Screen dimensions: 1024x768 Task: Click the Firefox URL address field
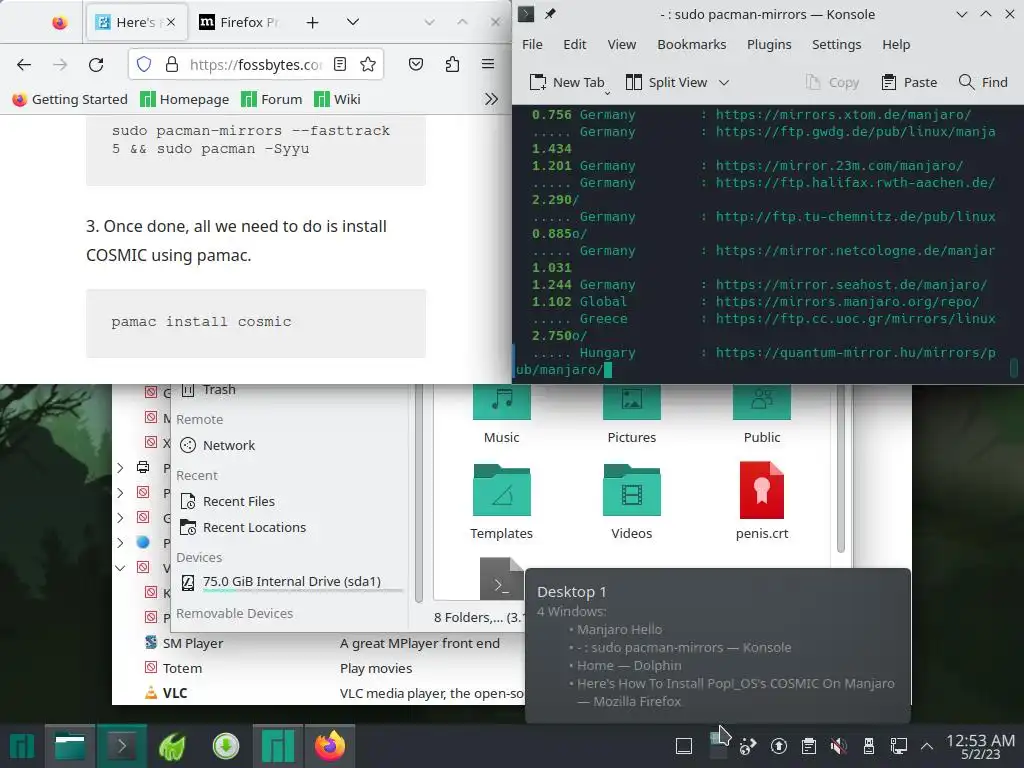[x=256, y=64]
